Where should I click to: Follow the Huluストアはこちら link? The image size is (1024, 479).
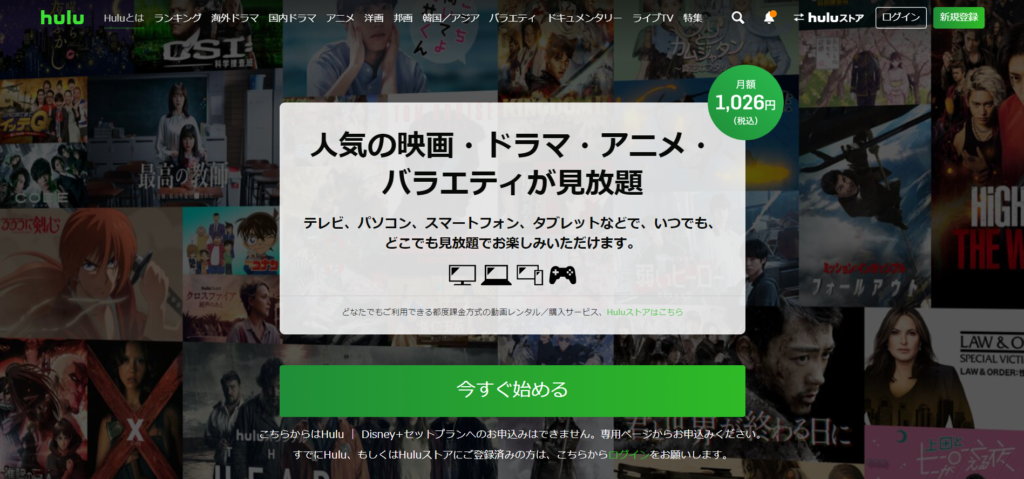click(x=645, y=312)
